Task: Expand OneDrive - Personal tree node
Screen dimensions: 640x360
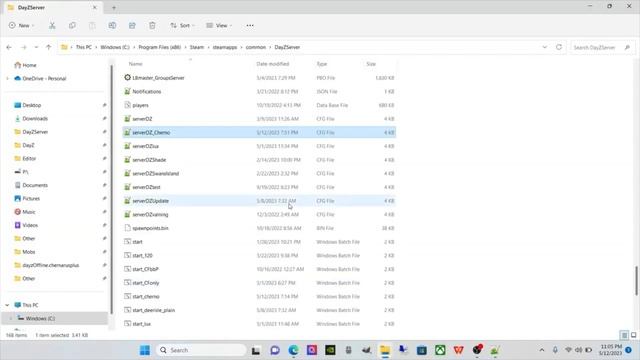Action: 7,78
